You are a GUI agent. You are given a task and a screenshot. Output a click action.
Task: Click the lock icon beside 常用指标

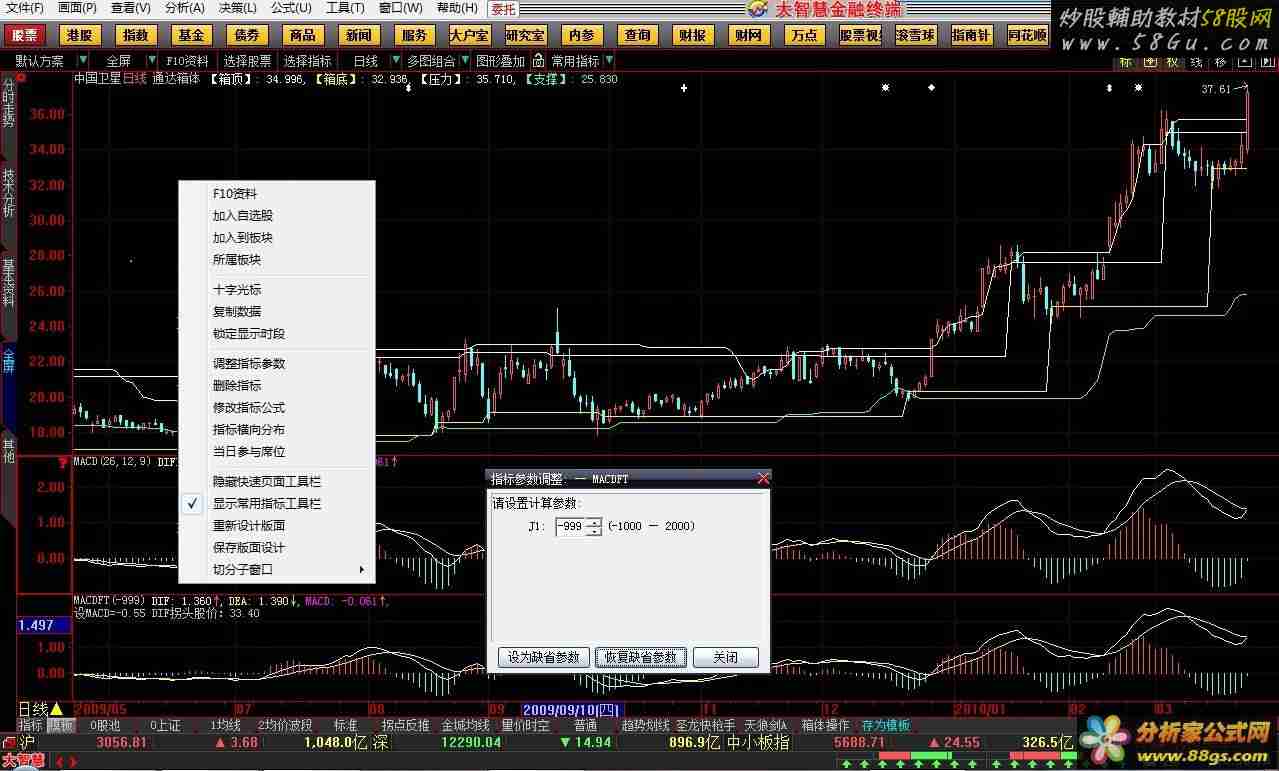[538, 61]
